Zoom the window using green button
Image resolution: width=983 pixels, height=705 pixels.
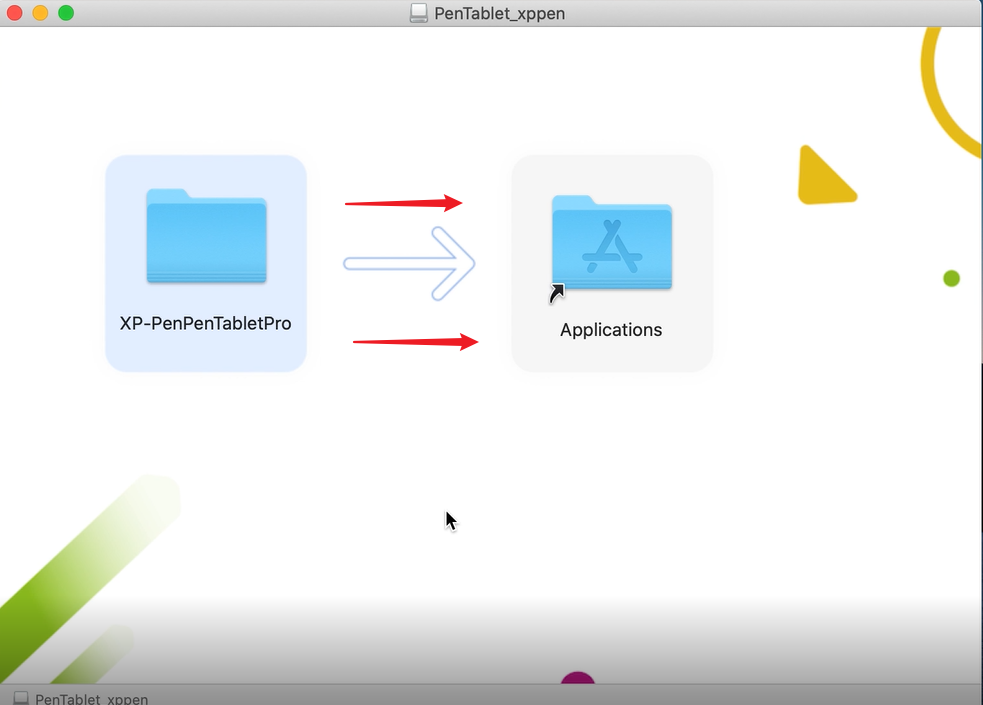tap(66, 13)
